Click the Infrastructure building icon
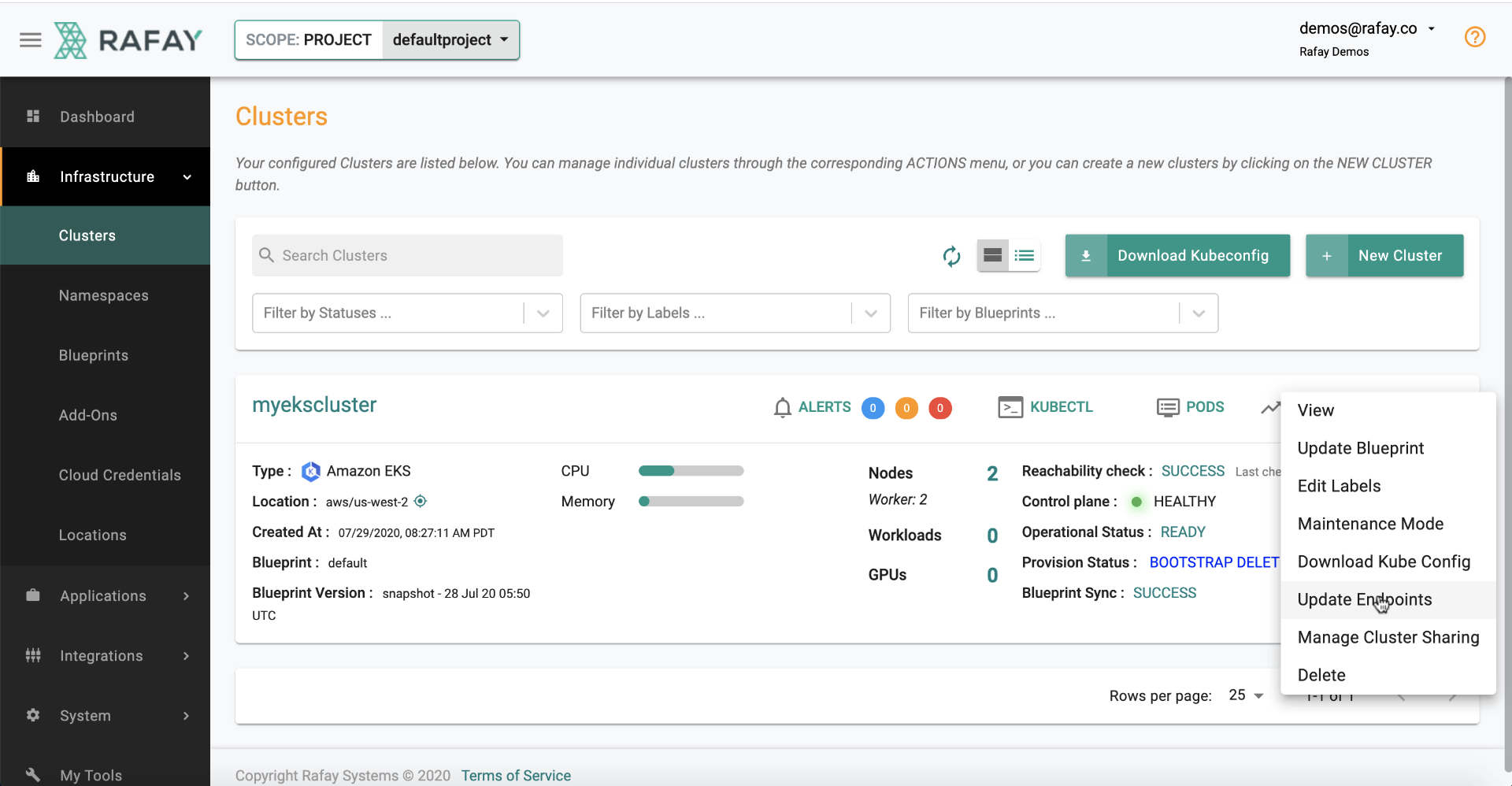The height and width of the screenshot is (786, 1512). click(33, 176)
